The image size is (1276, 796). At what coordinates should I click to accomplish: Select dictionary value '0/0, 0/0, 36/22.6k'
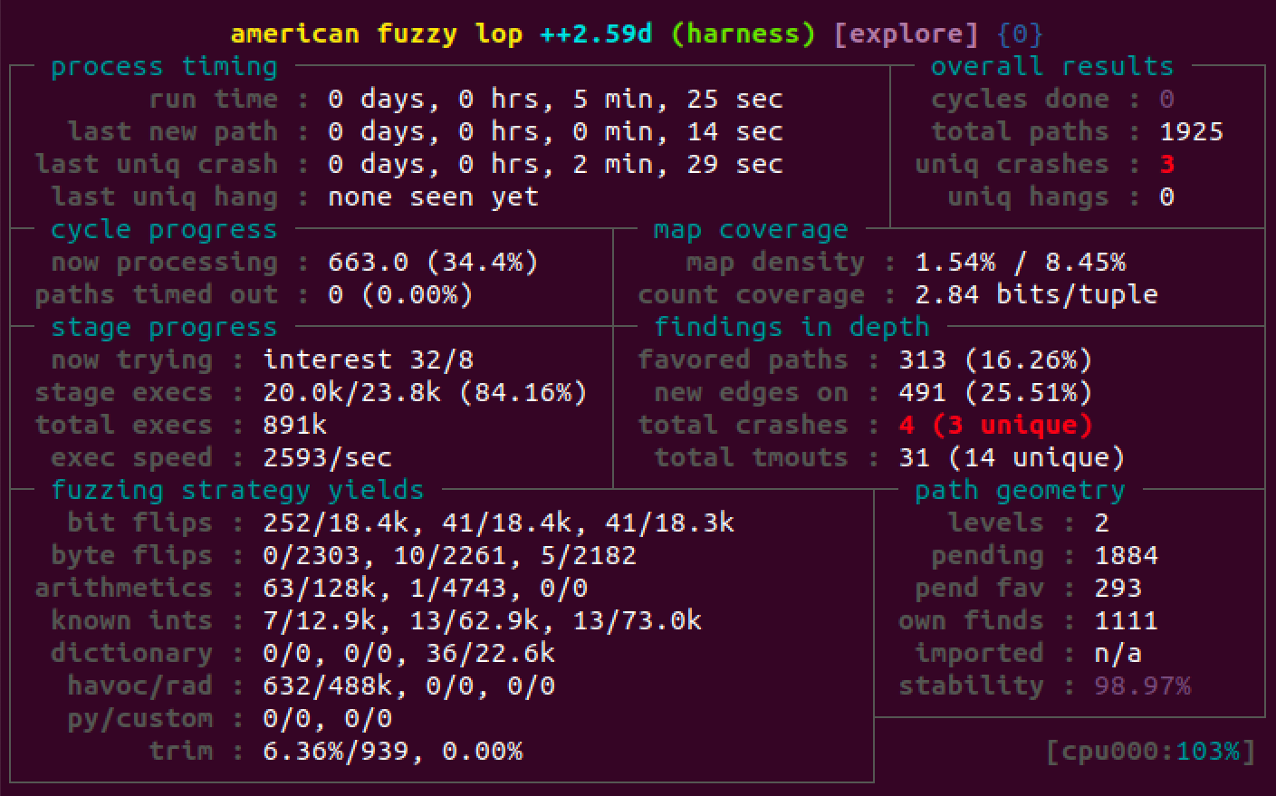pos(408,653)
